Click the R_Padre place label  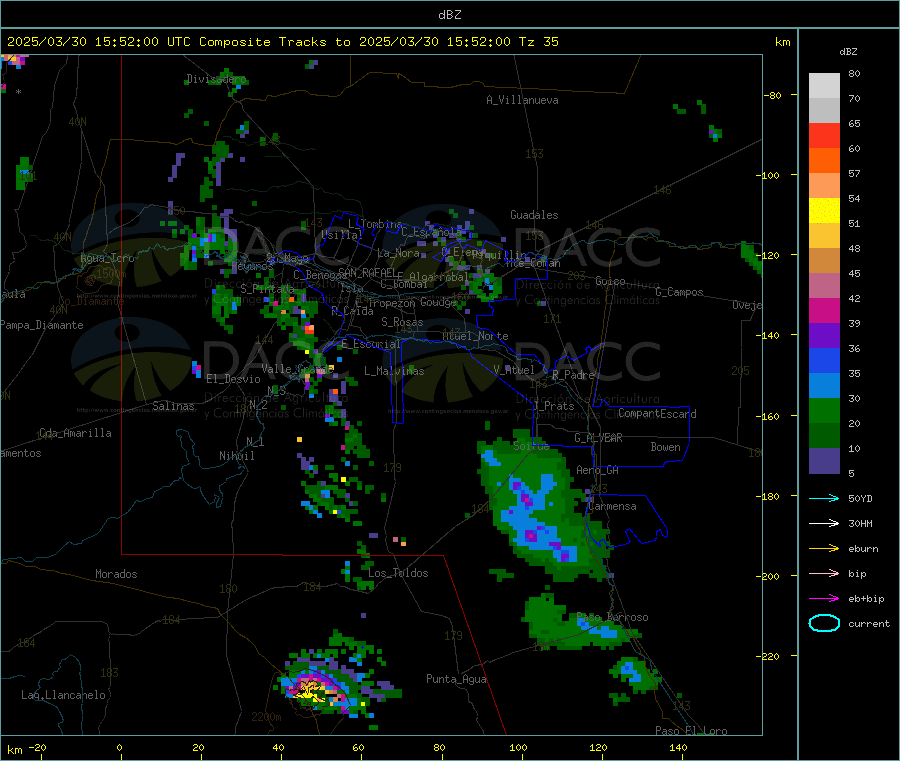[573, 375]
